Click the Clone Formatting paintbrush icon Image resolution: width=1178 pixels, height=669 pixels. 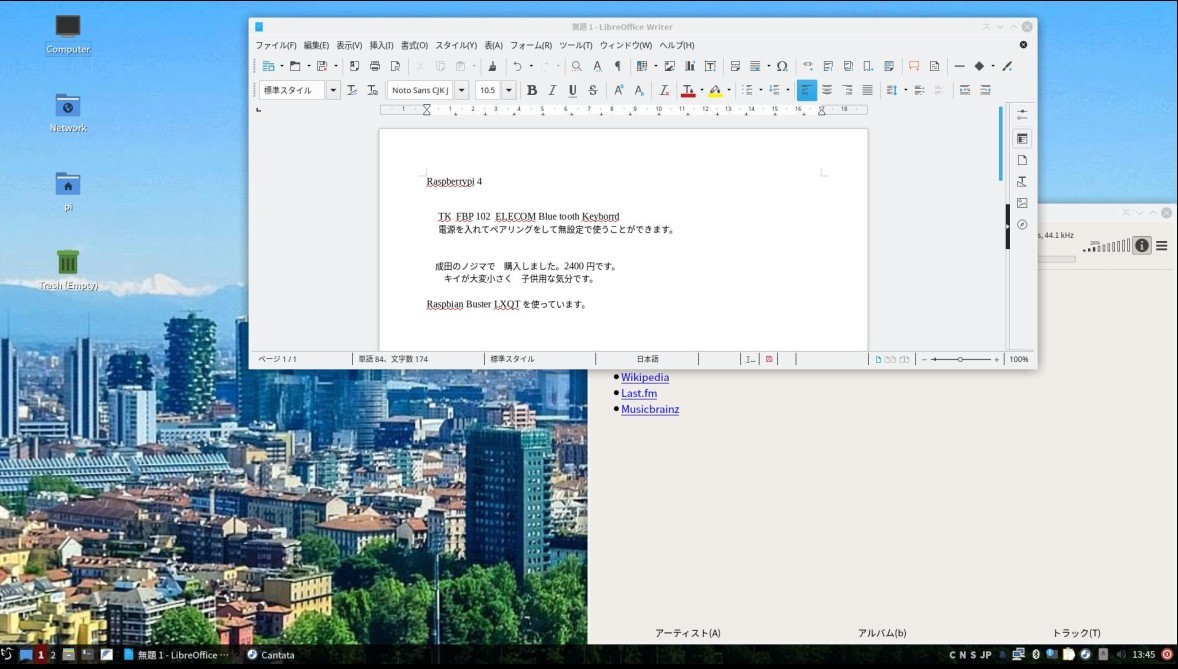coord(491,66)
